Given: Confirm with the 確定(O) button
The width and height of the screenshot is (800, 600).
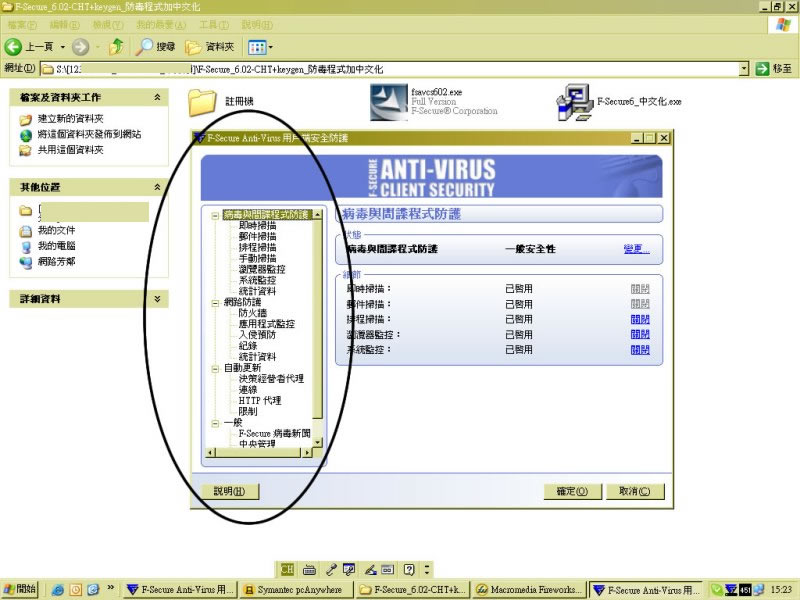Looking at the screenshot, I should [x=572, y=491].
